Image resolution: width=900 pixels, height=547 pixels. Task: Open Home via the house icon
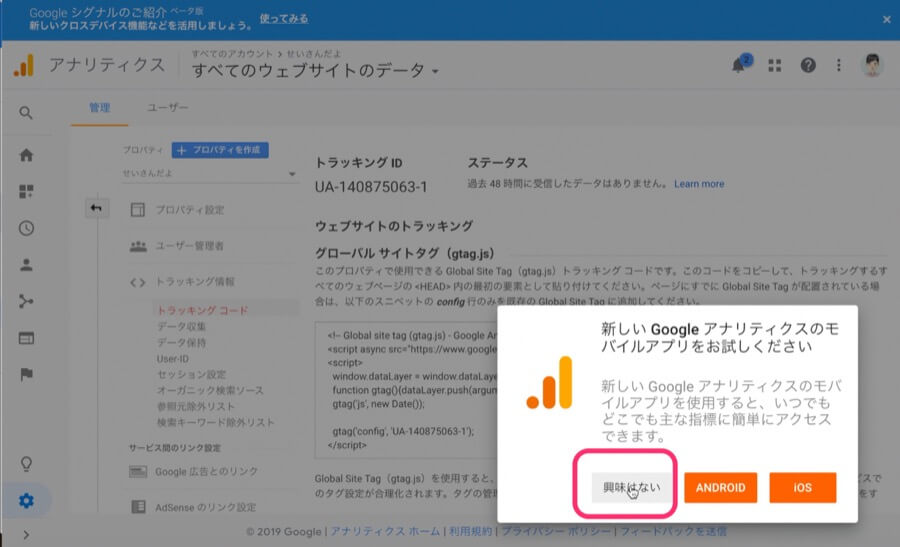coord(26,155)
